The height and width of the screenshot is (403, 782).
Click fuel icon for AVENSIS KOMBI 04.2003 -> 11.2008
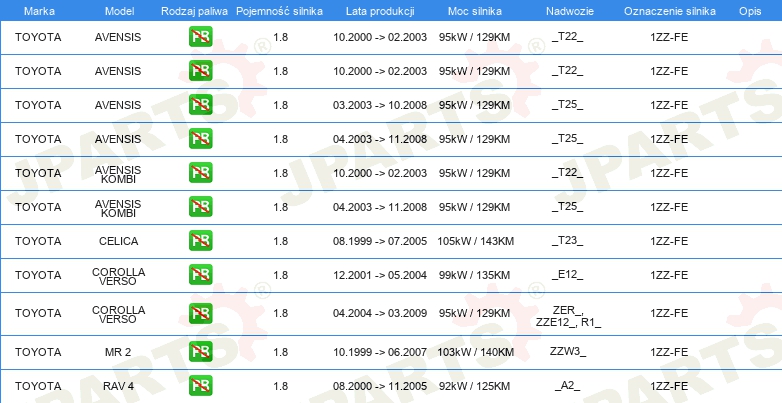tap(200, 206)
